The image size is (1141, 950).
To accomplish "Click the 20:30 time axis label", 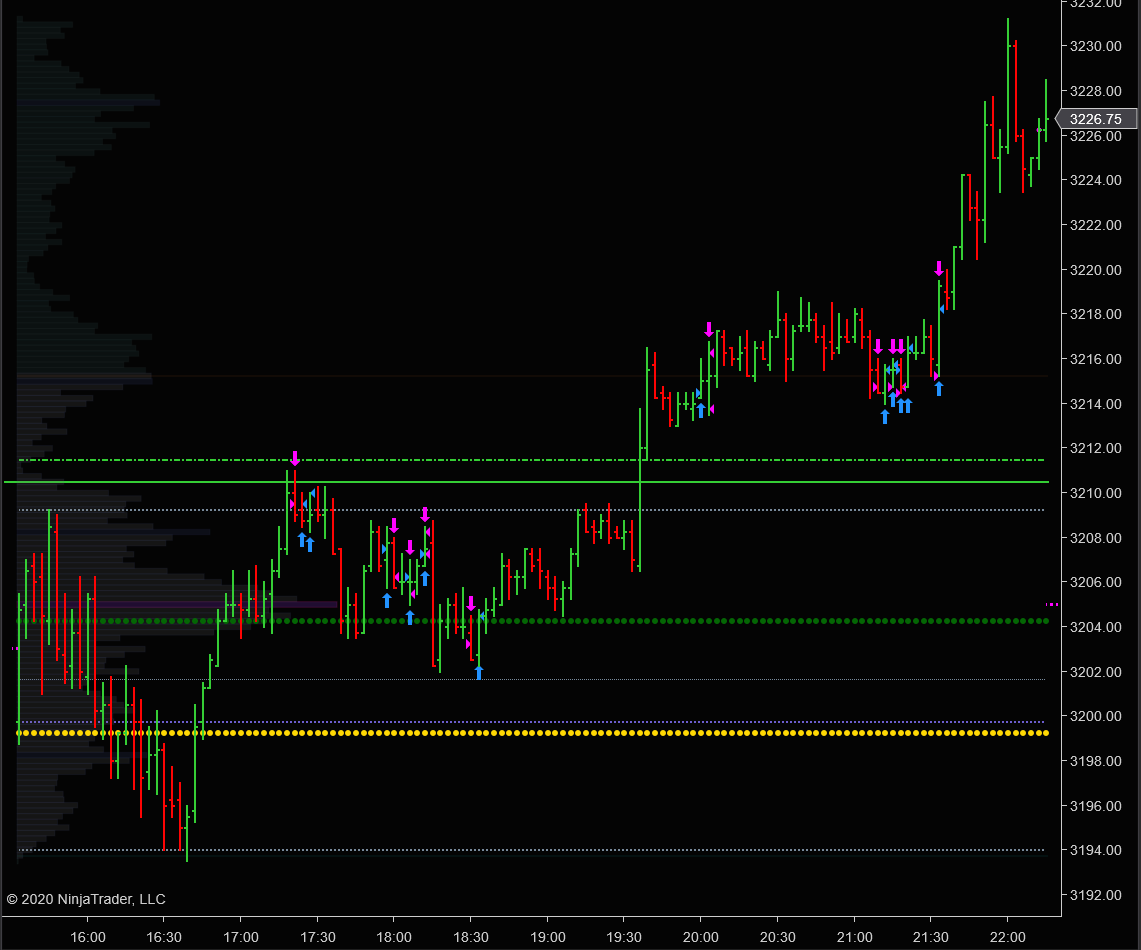I will (x=777, y=937).
